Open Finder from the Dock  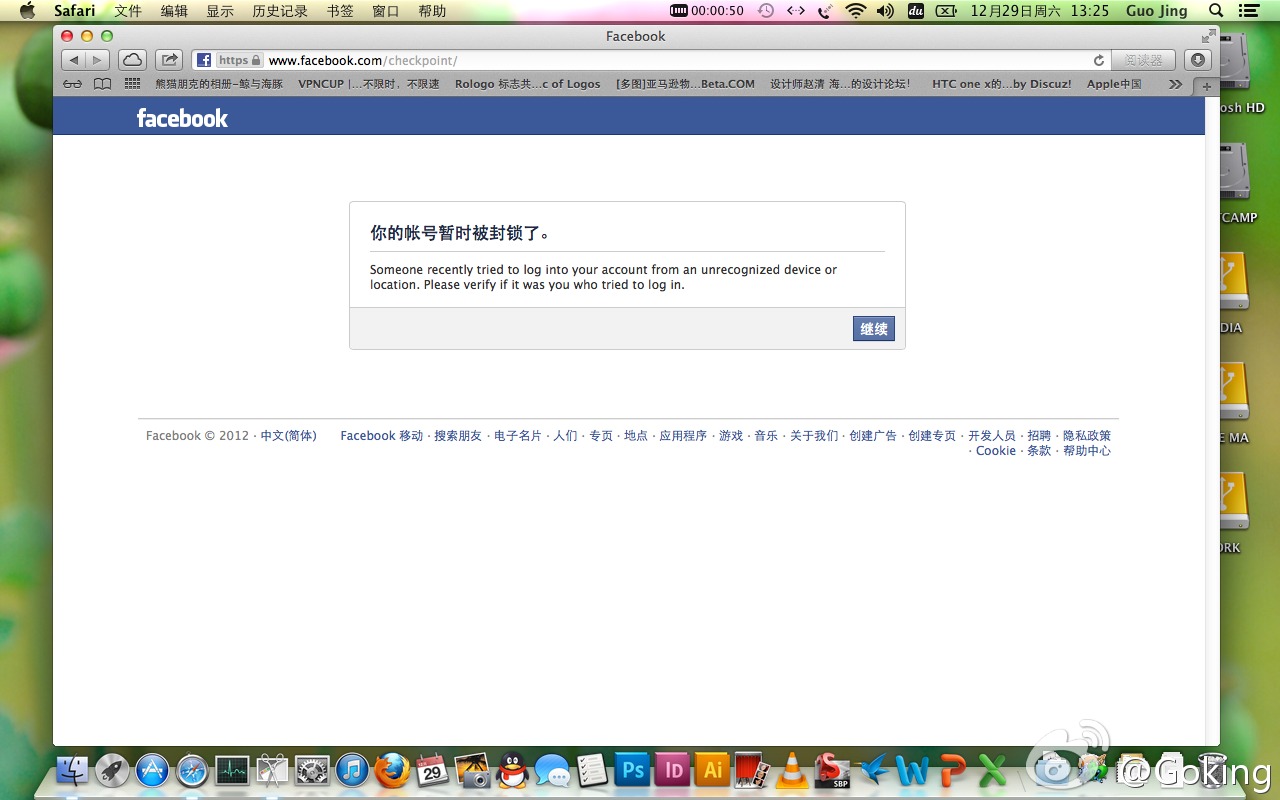coord(72,770)
